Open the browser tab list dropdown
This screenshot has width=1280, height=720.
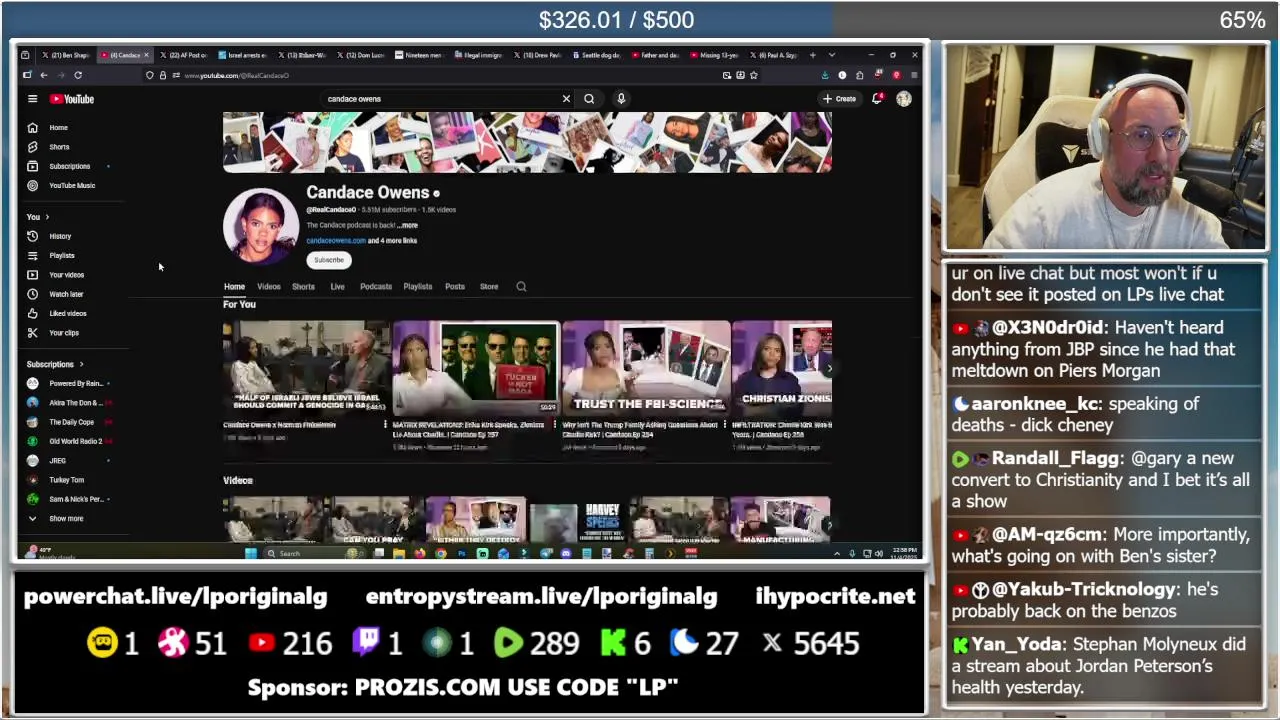(x=831, y=55)
